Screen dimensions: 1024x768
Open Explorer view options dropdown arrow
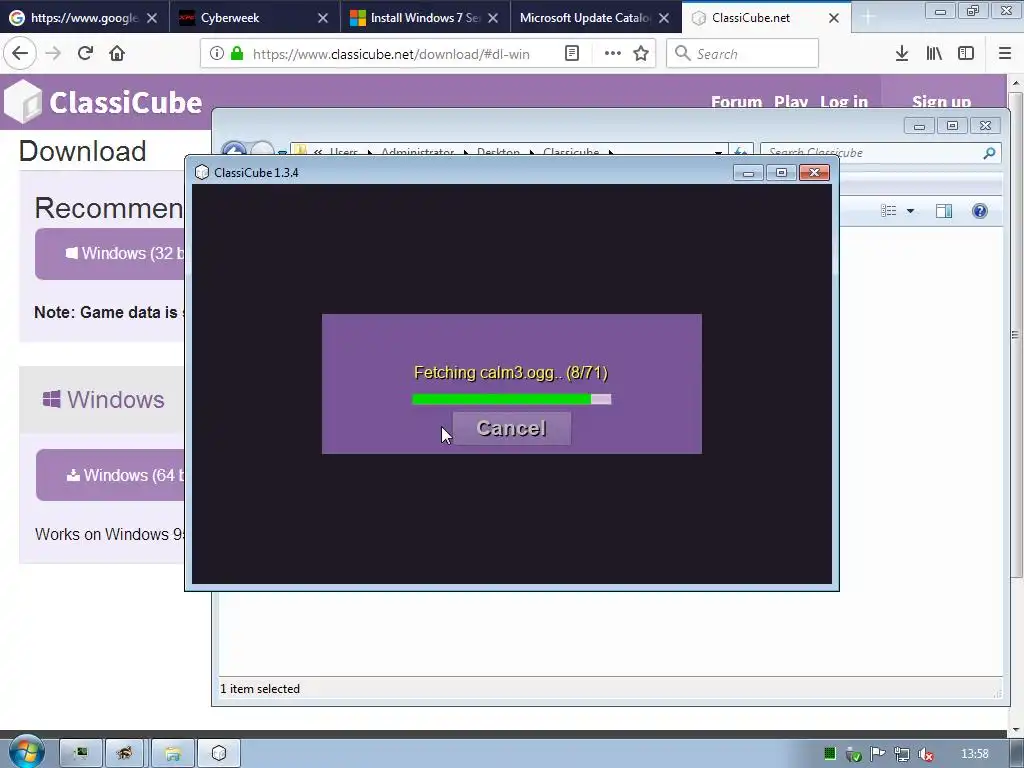910,211
